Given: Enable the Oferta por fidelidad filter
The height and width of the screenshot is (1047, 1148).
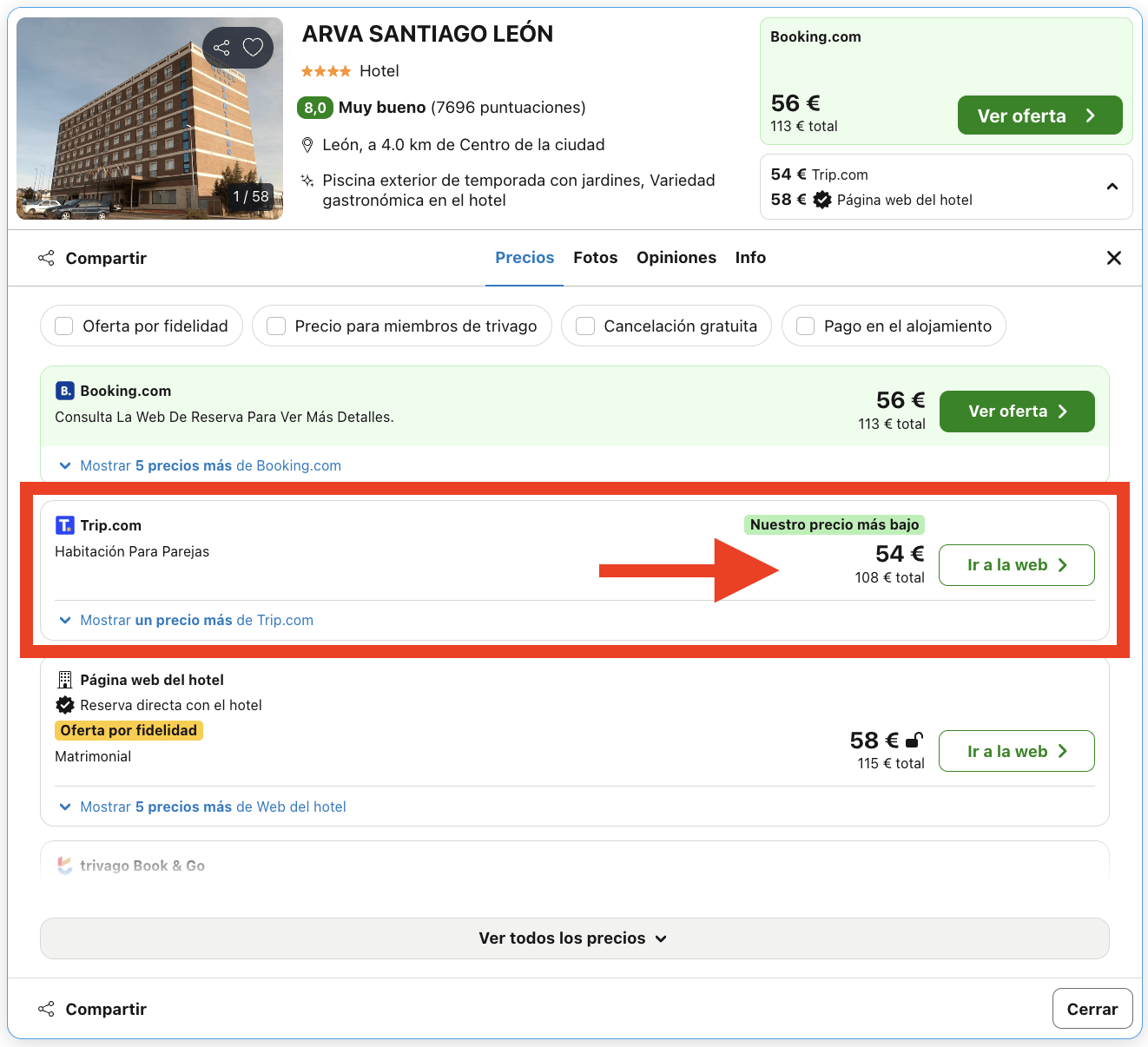Looking at the screenshot, I should pyautogui.click(x=63, y=326).
